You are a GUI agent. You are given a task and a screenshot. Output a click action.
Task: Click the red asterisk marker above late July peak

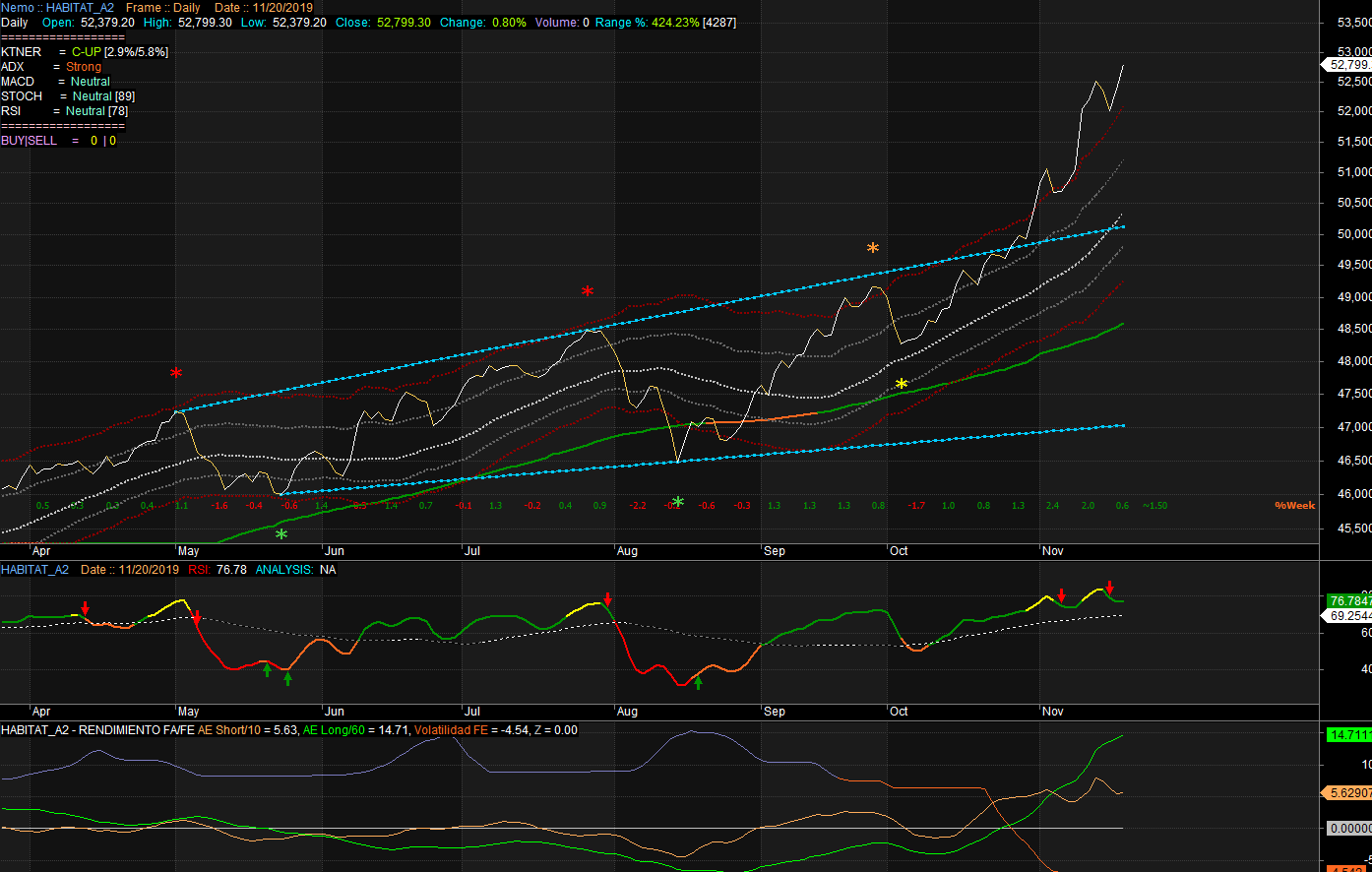tap(588, 292)
